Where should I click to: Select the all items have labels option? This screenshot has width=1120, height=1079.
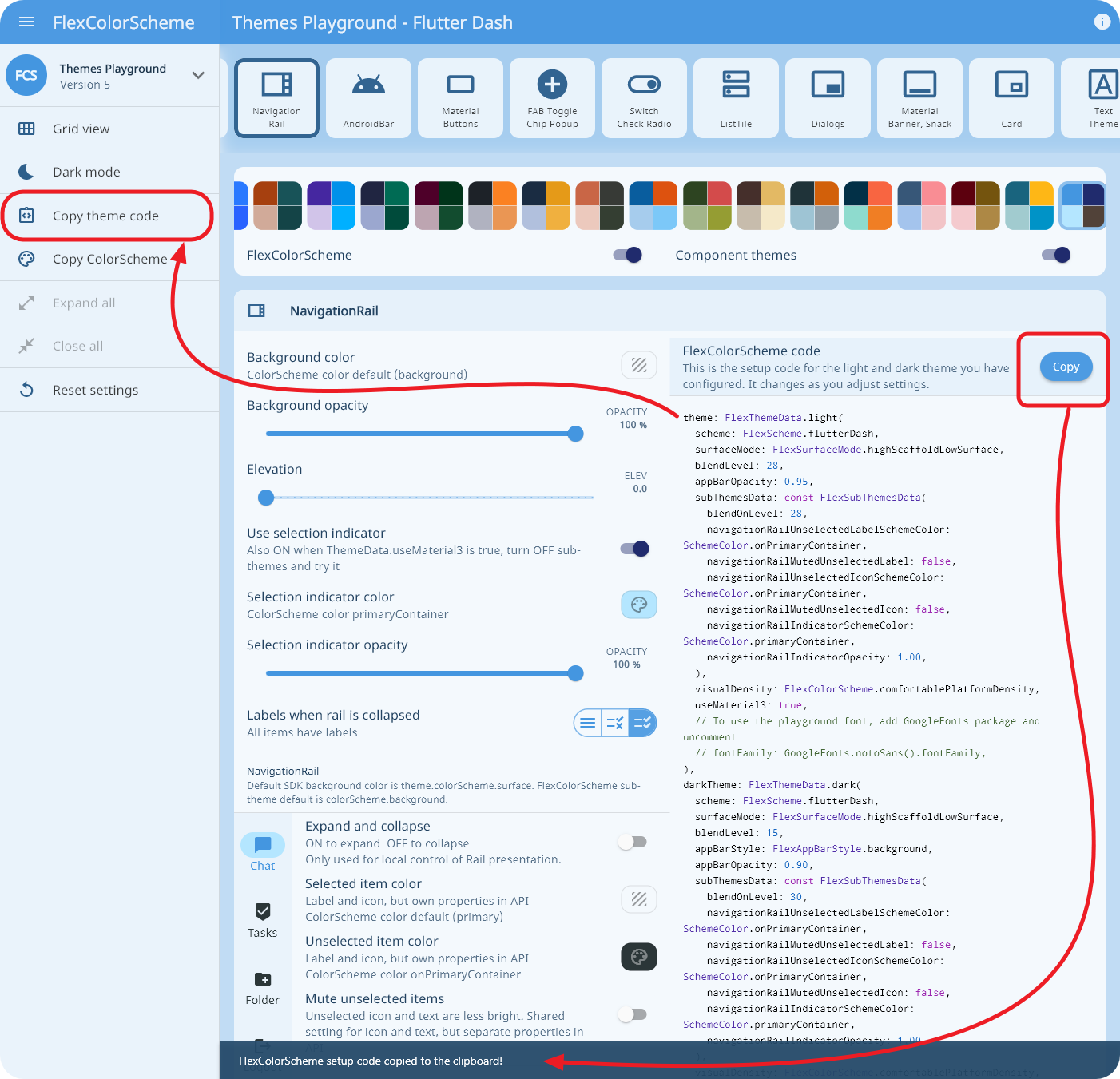(x=642, y=723)
